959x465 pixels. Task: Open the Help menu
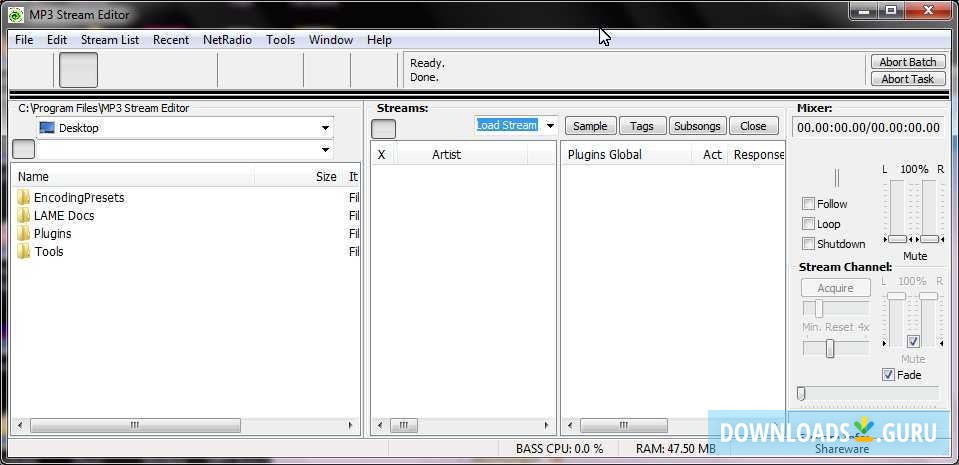click(x=379, y=40)
